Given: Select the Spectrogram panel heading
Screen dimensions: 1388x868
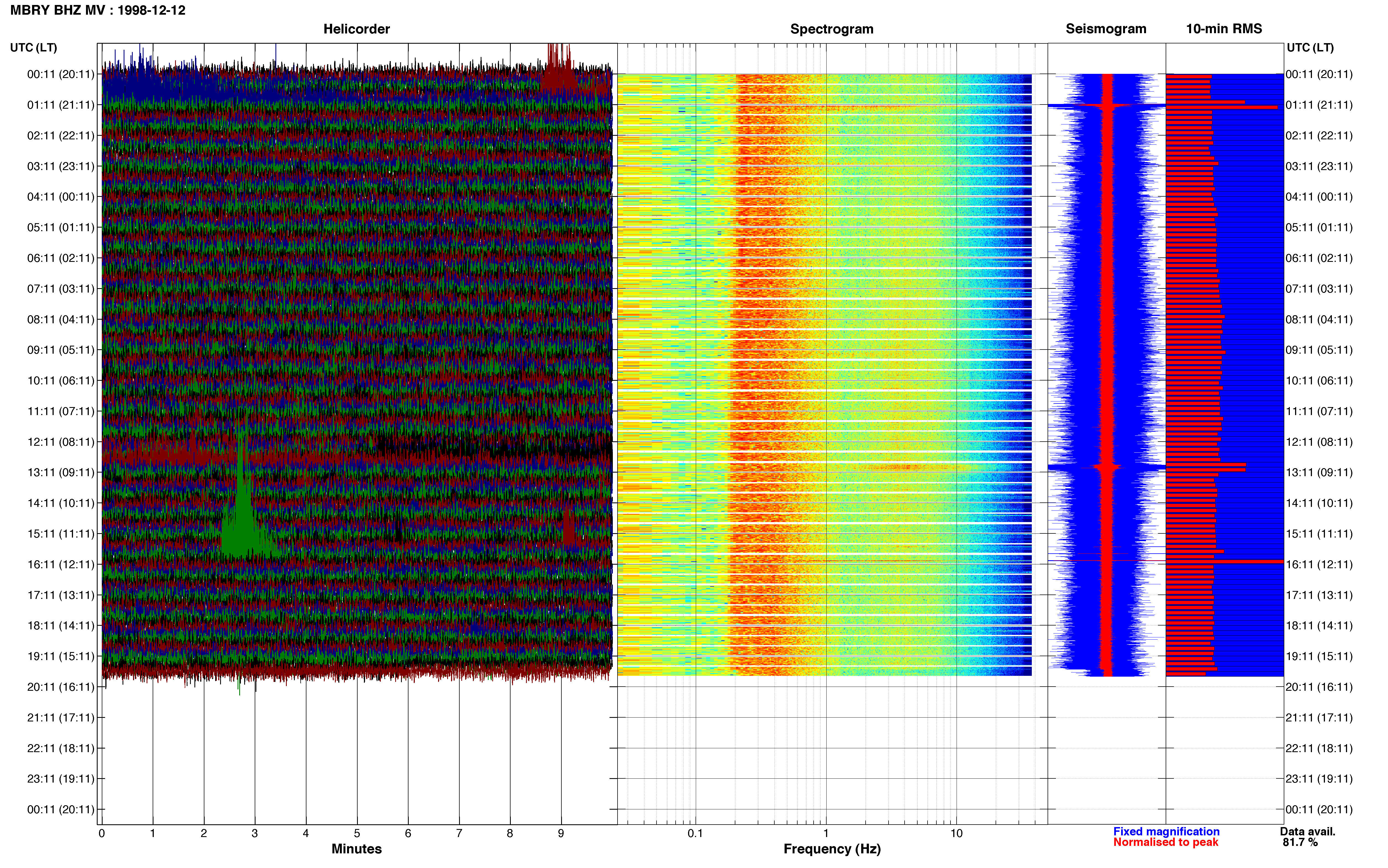Looking at the screenshot, I should click(832, 29).
